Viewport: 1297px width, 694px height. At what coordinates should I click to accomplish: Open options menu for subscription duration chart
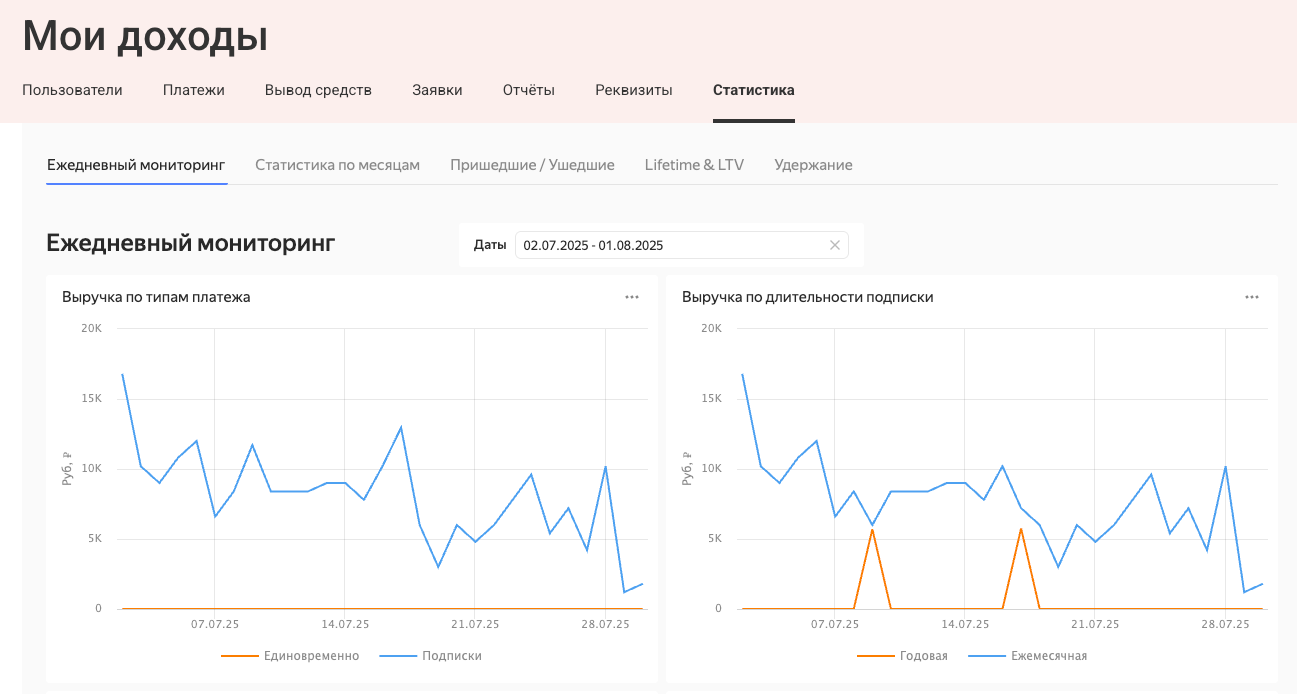(x=1251, y=297)
